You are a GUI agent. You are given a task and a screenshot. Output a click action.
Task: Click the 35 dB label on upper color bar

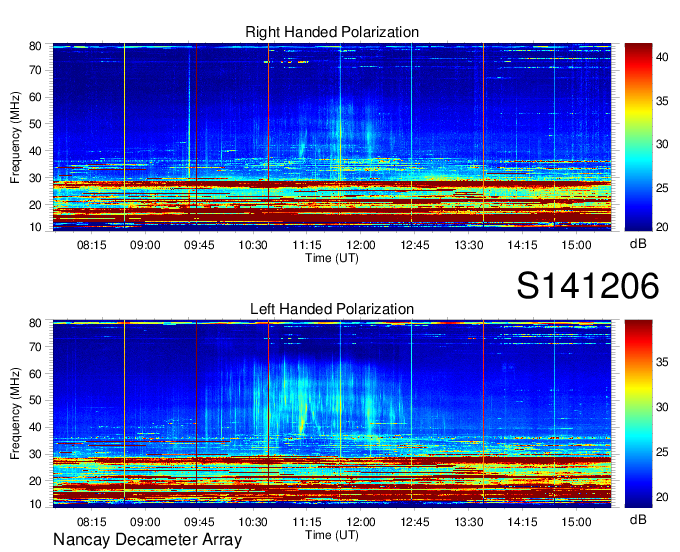click(662, 101)
